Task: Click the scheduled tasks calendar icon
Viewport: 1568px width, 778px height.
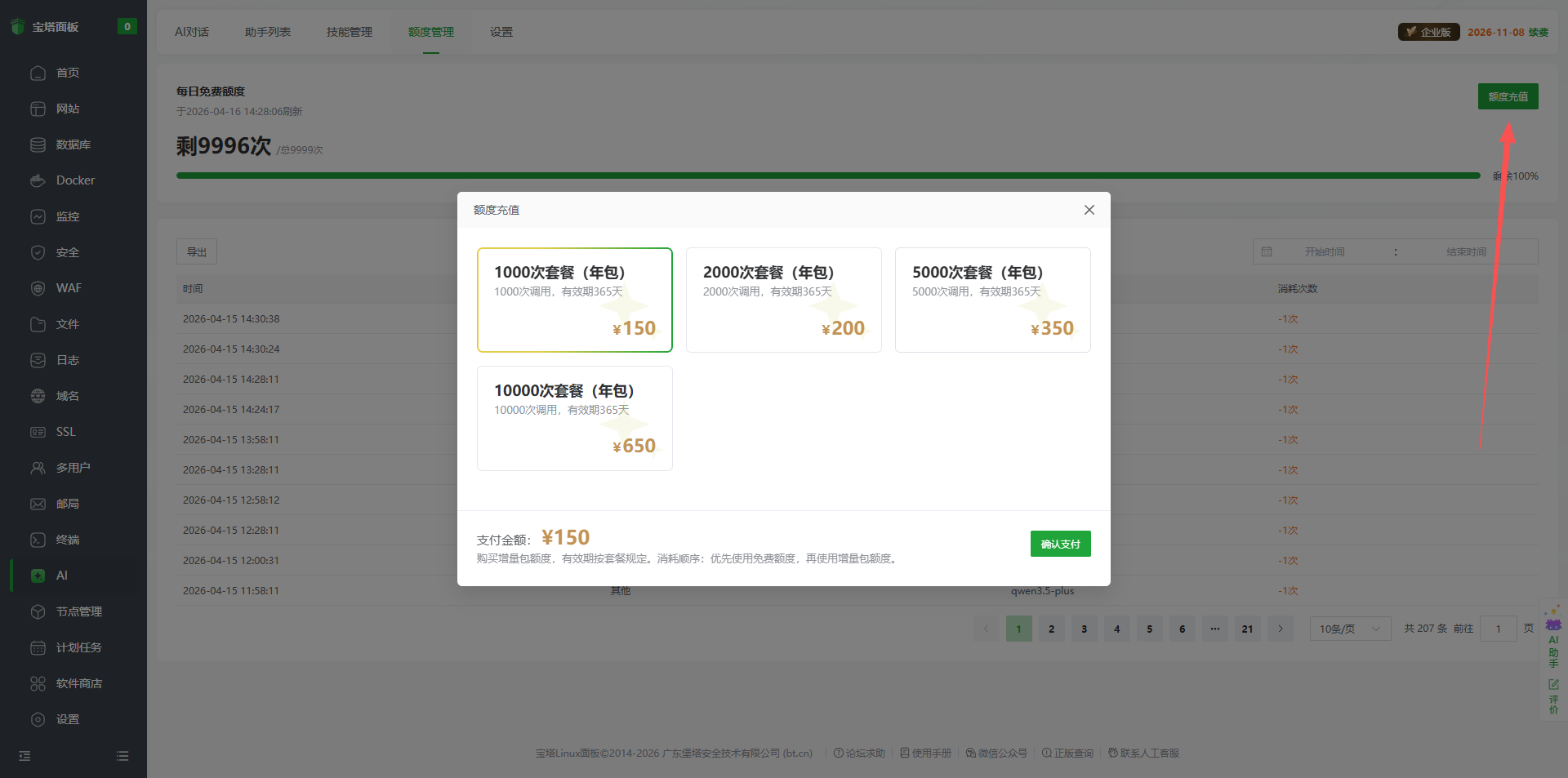Action: click(38, 647)
